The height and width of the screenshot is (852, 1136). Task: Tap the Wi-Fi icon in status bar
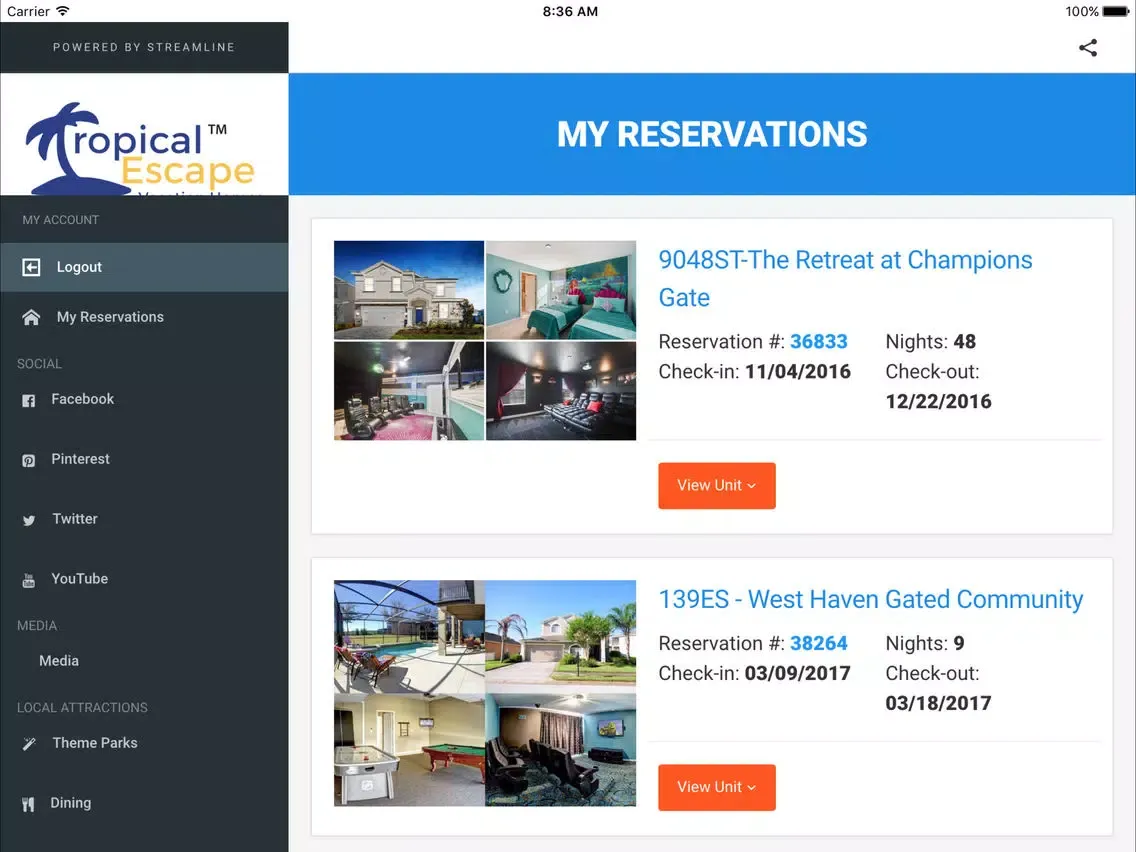(63, 11)
